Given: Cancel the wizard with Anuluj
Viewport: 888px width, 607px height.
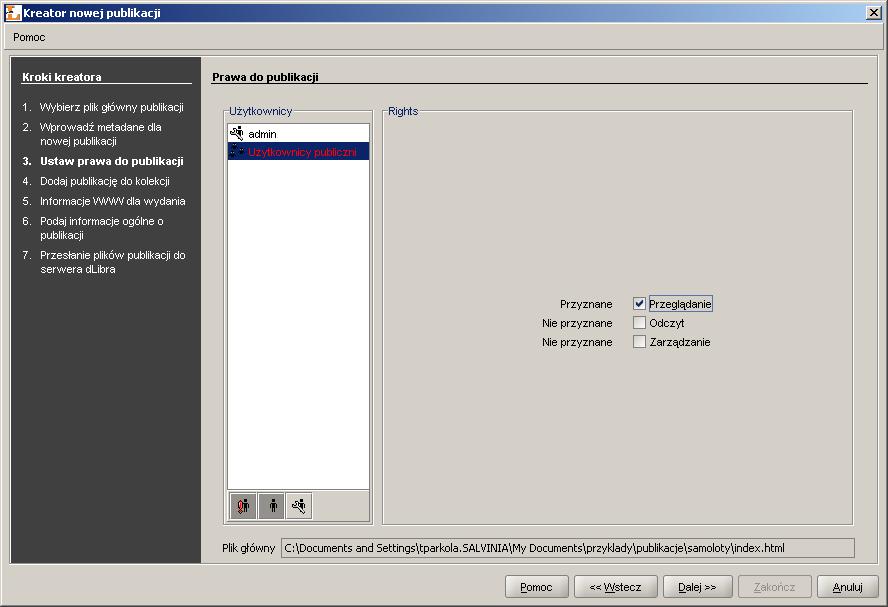Looking at the screenshot, I should [x=848, y=587].
